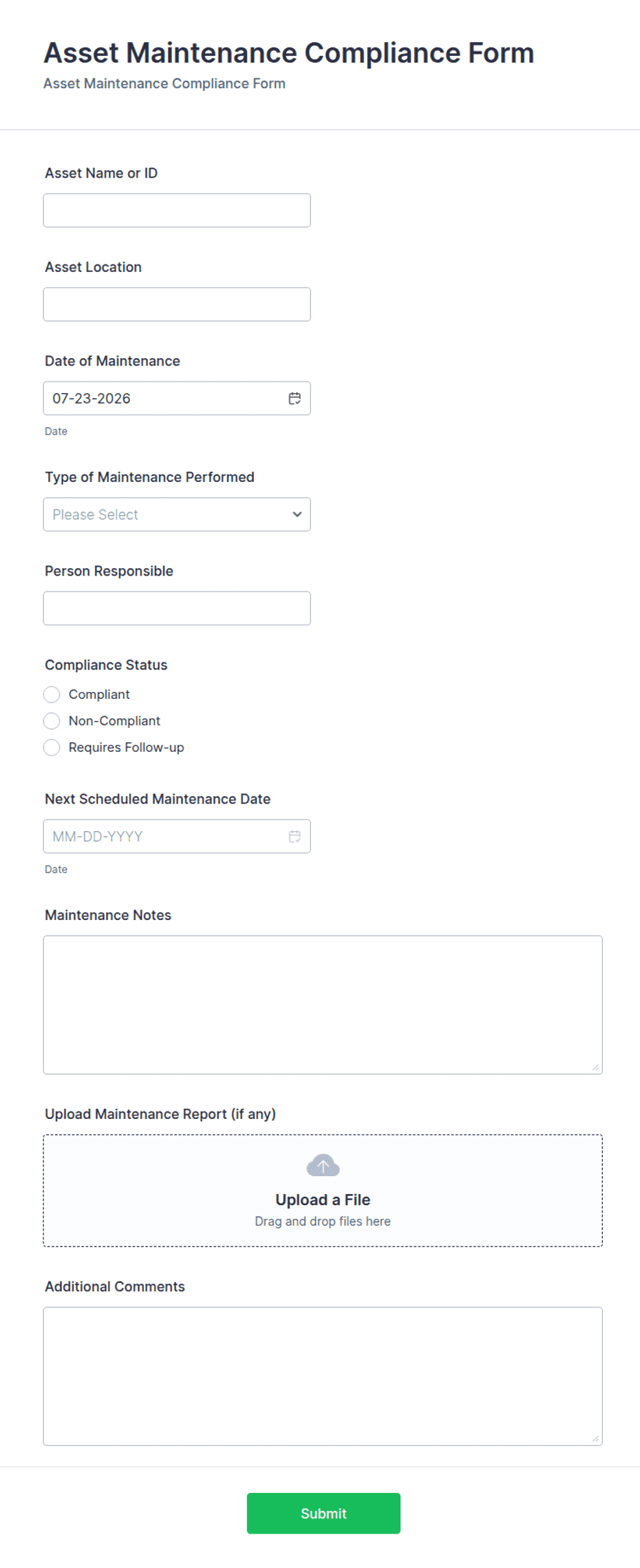640x1568 pixels.
Task: Open Type of Maintenance Performed dropdown
Action: coord(177,514)
